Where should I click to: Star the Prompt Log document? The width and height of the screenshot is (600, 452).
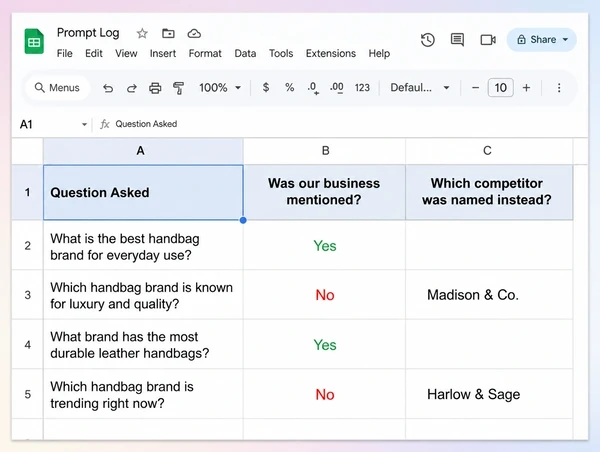click(142, 34)
